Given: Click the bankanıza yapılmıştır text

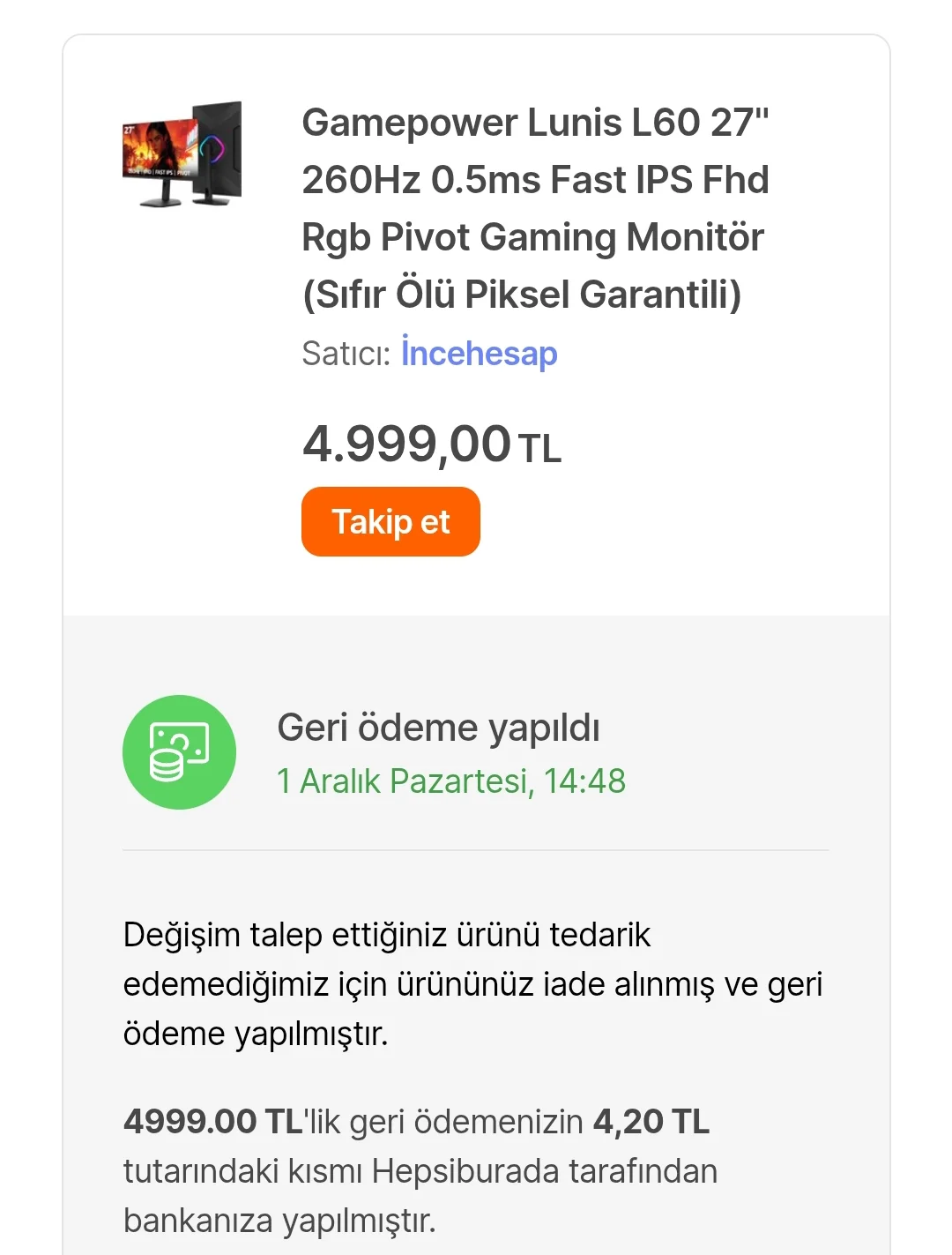Looking at the screenshot, I should (x=279, y=1221).
